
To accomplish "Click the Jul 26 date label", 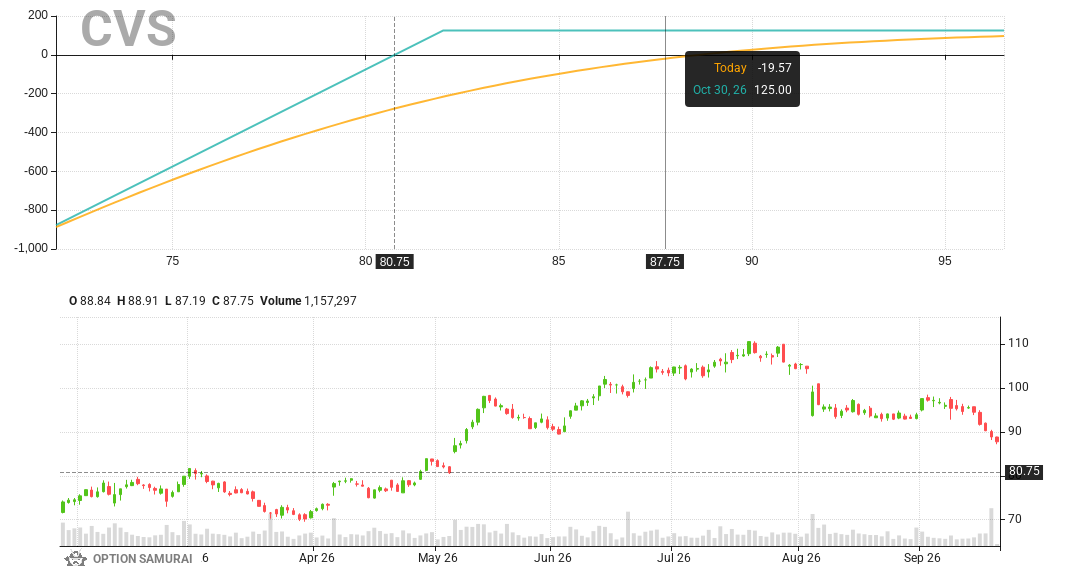I will (x=673, y=558).
